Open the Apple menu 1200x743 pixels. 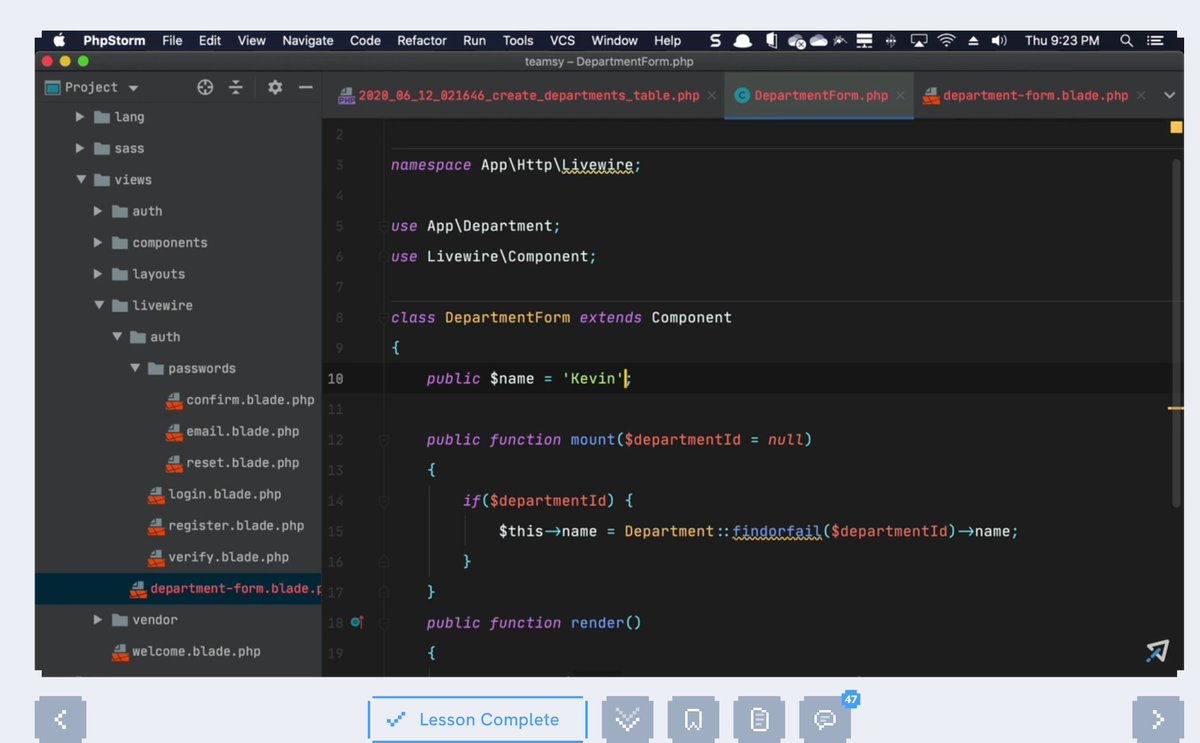[58, 40]
